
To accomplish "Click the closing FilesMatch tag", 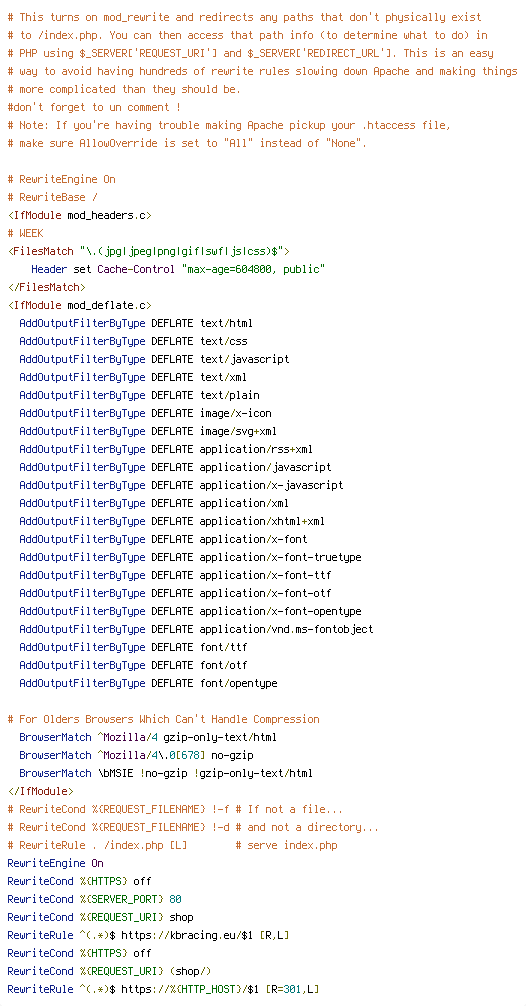I will click(x=46, y=287).
